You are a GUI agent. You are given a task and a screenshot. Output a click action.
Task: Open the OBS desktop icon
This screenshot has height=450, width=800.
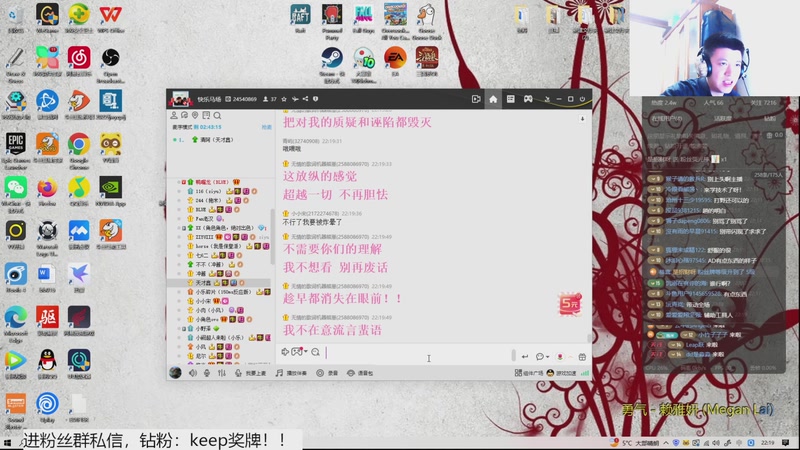(111, 65)
